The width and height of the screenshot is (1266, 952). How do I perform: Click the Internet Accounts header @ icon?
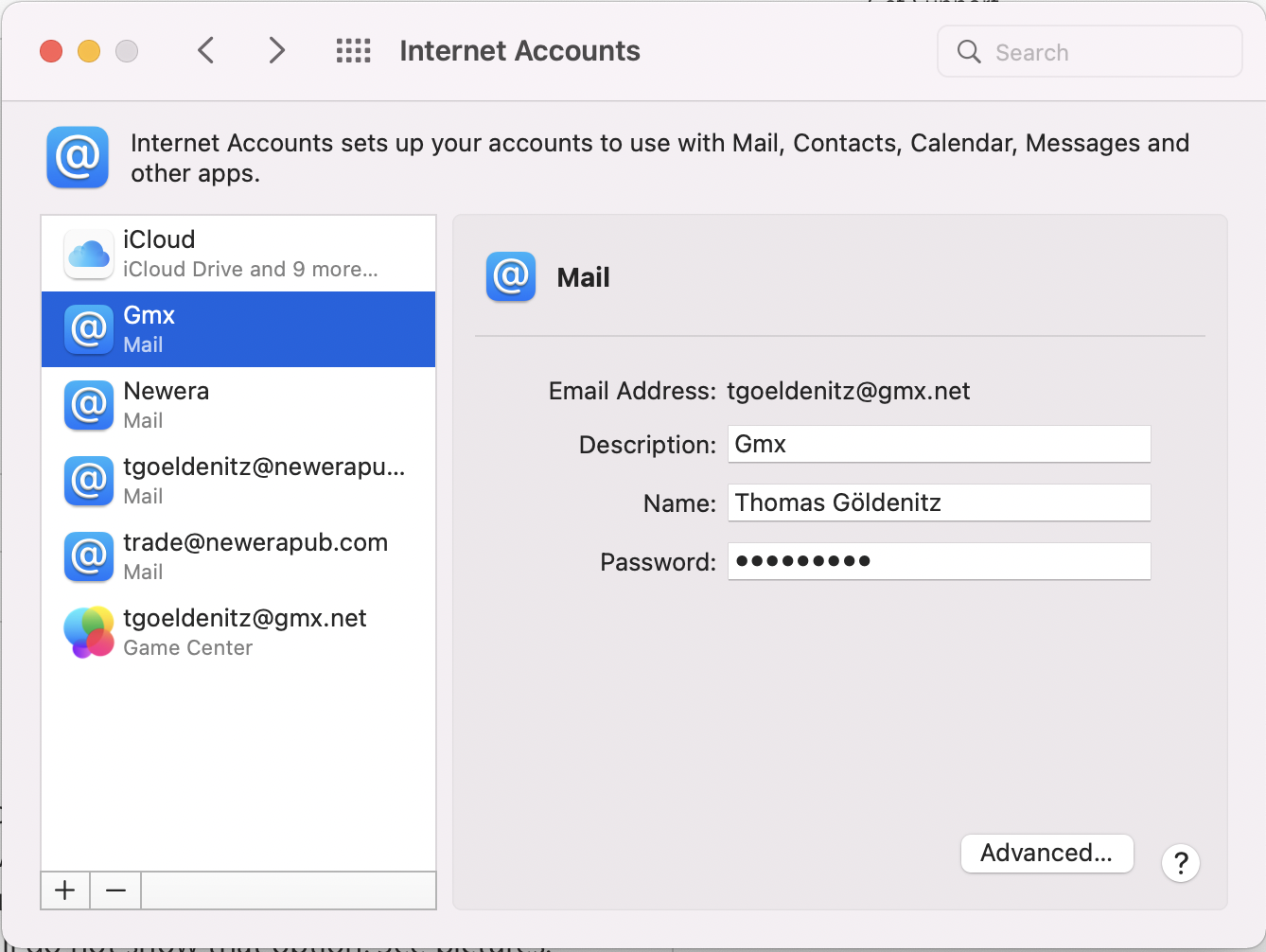(78, 157)
